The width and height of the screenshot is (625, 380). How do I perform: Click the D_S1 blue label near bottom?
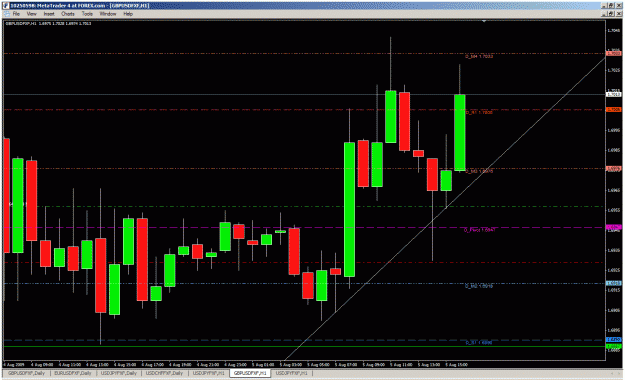click(x=479, y=343)
